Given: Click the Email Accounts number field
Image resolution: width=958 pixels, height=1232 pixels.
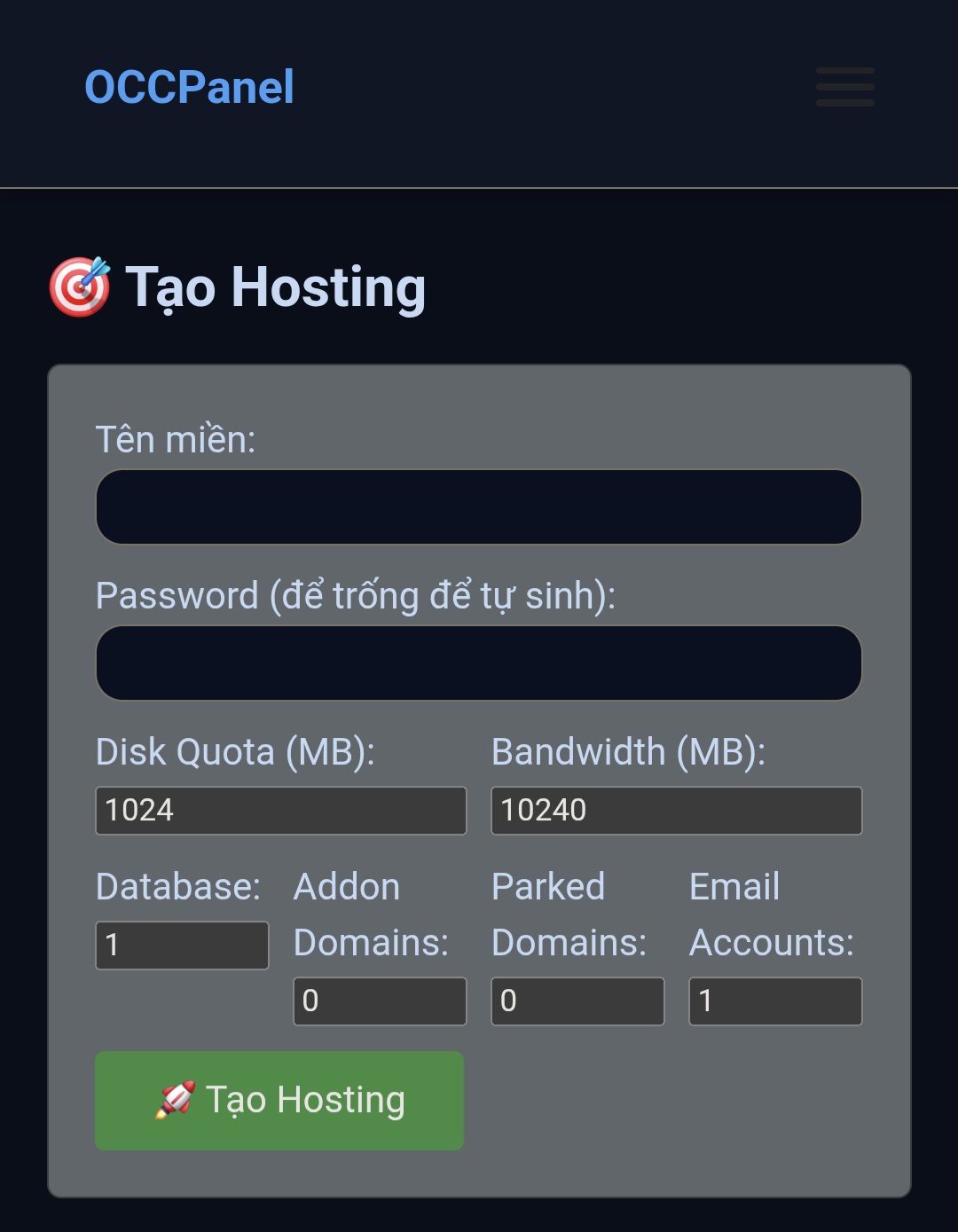Looking at the screenshot, I should click(x=775, y=1001).
